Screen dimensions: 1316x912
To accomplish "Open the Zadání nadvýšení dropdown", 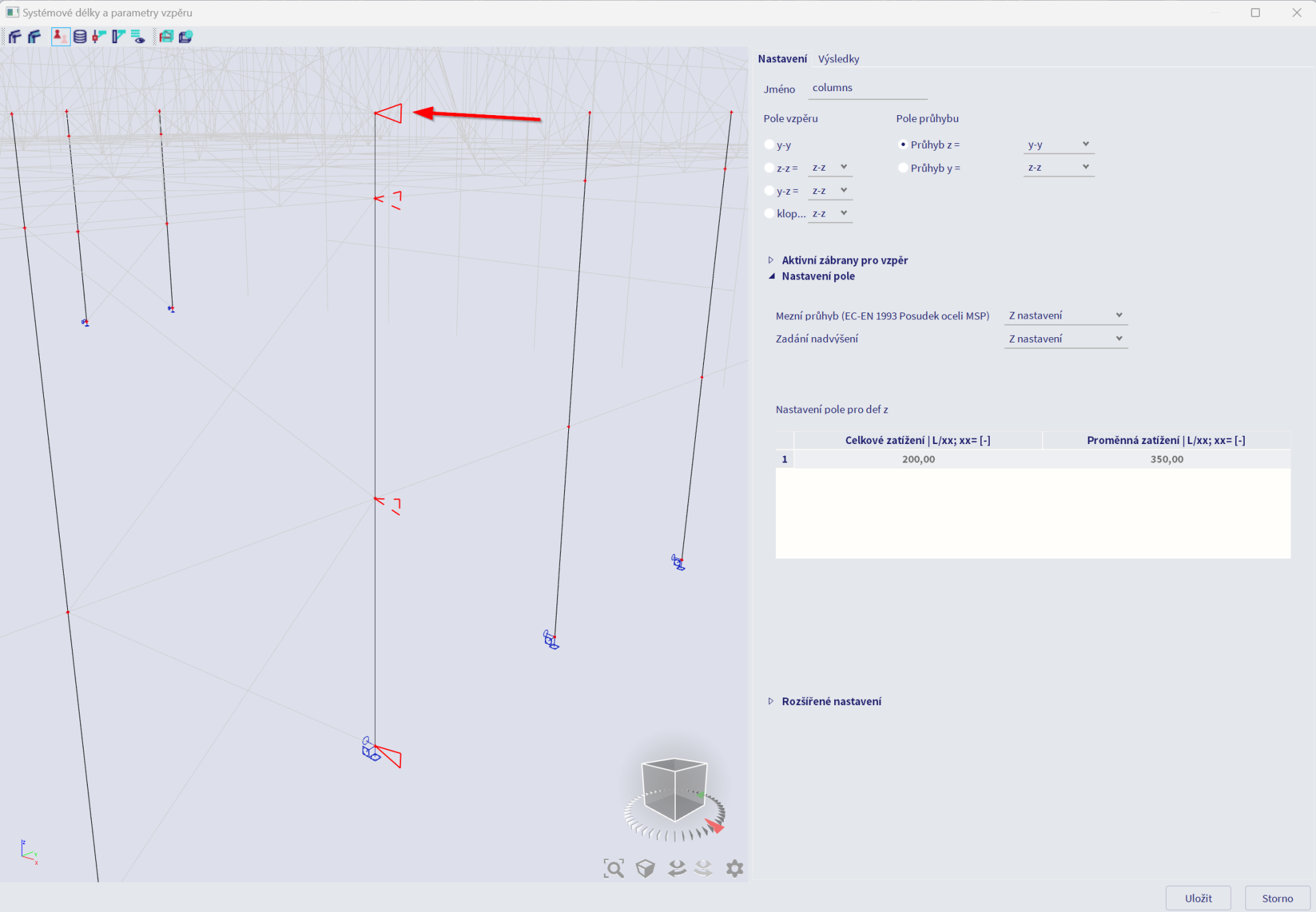I will (x=1065, y=338).
